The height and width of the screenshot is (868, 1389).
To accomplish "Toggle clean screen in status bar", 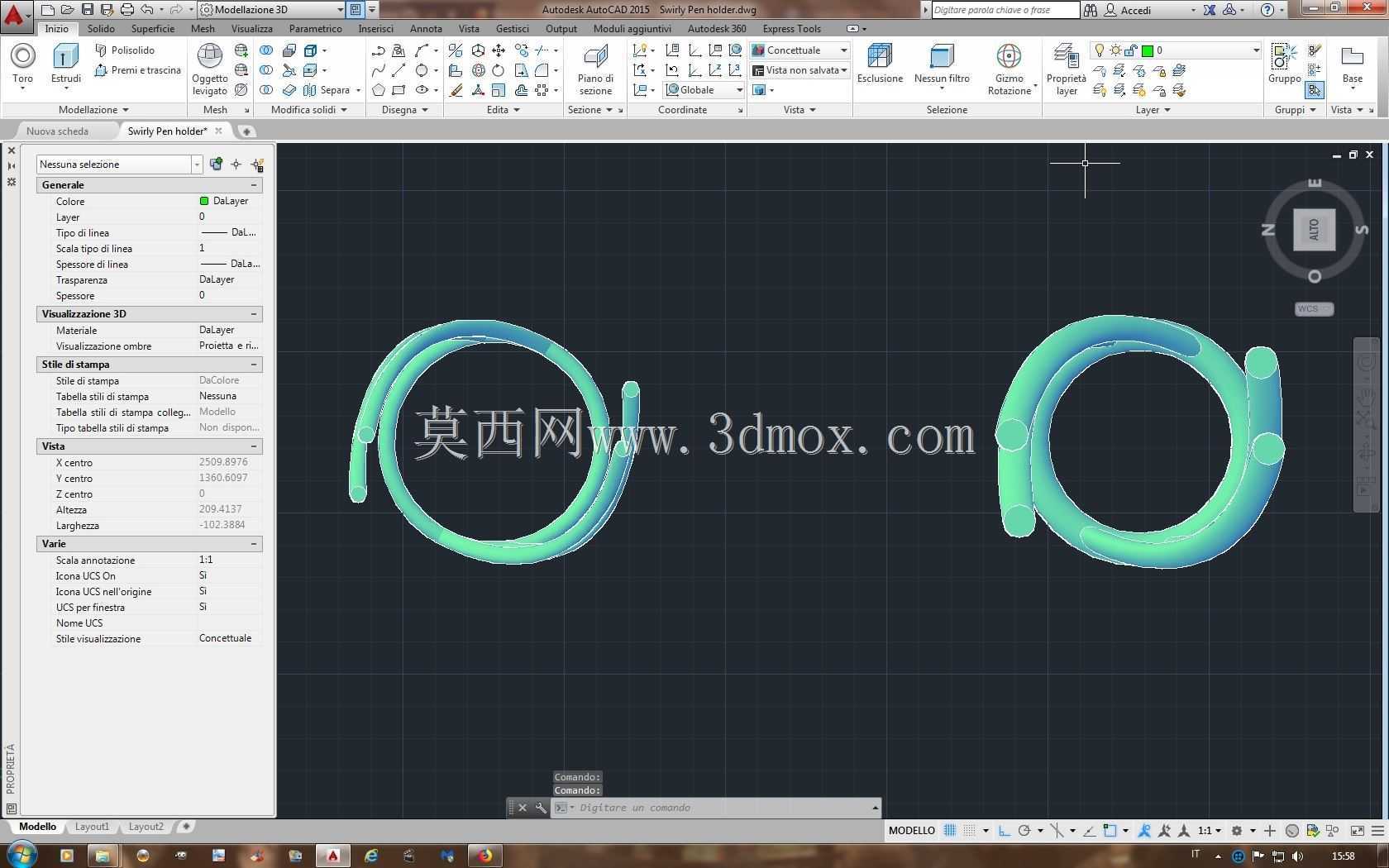I will point(1357,831).
